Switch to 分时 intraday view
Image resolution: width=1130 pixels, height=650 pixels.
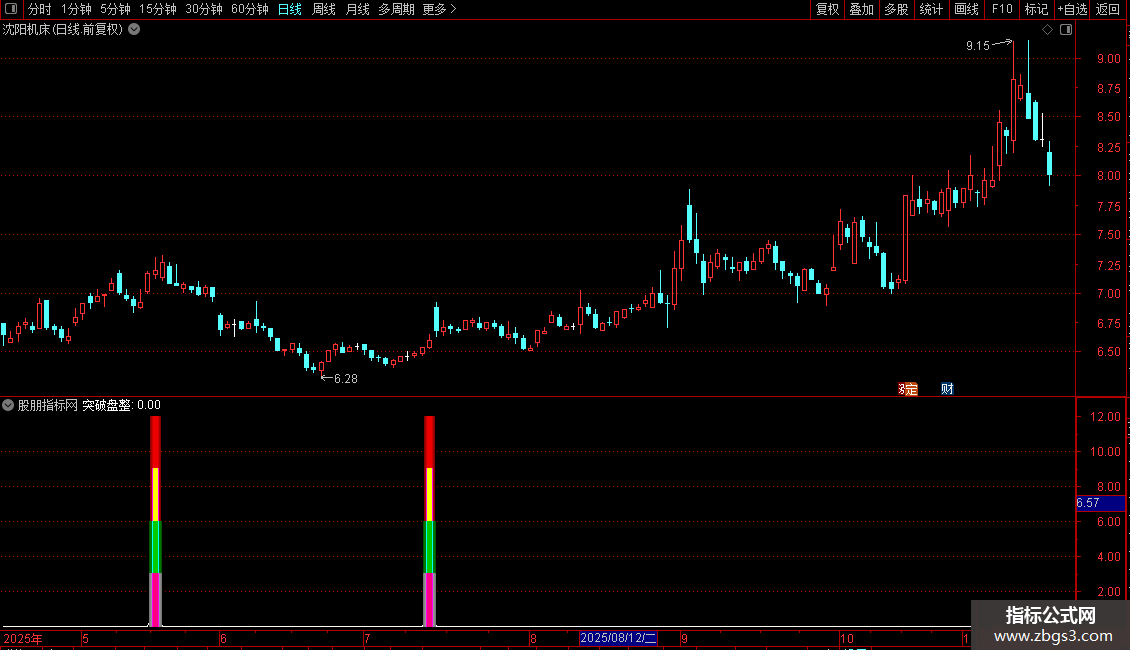(40, 9)
